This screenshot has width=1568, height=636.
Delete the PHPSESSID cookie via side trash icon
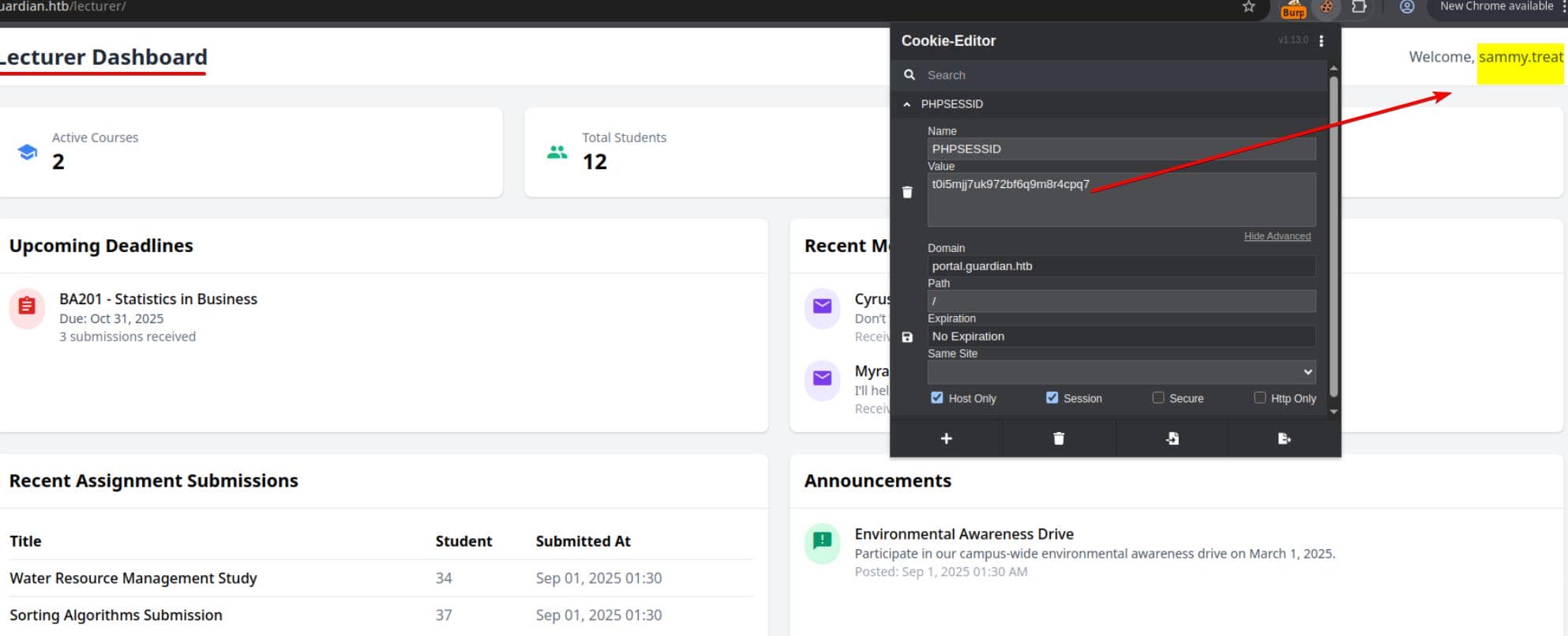907,192
